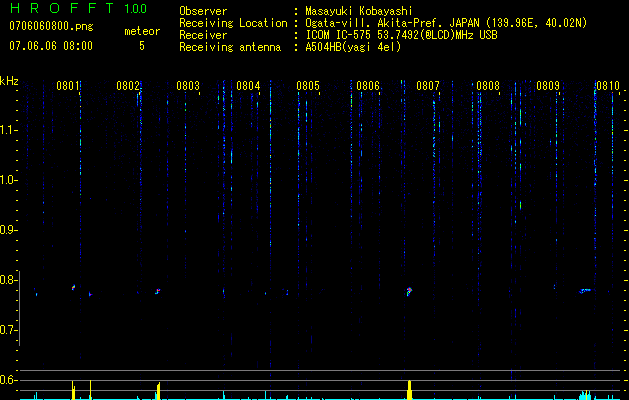Click the 'meteor' count label
The image size is (629, 400).
[x=142, y=31]
